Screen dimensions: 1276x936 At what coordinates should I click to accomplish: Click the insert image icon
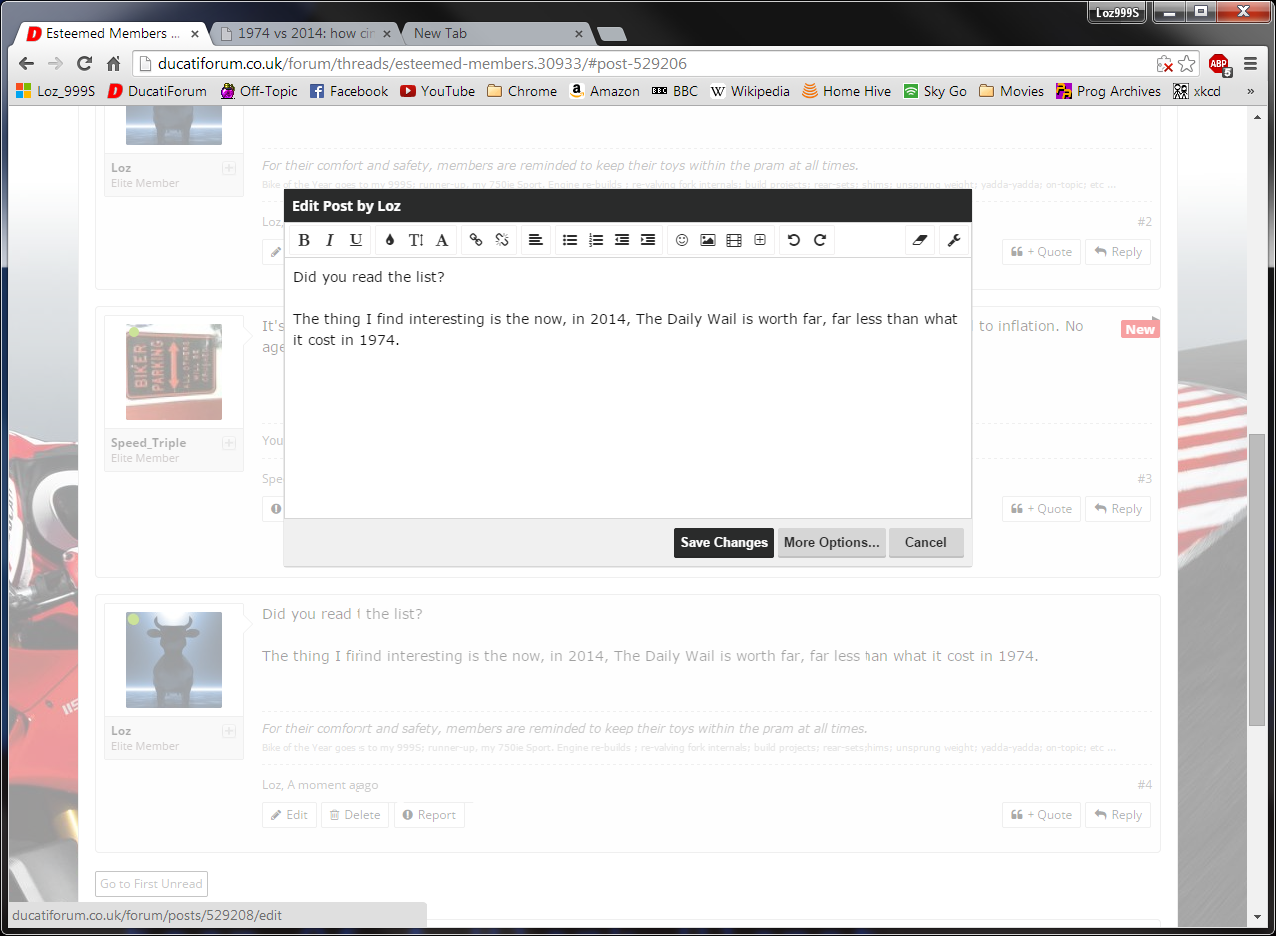pos(708,240)
